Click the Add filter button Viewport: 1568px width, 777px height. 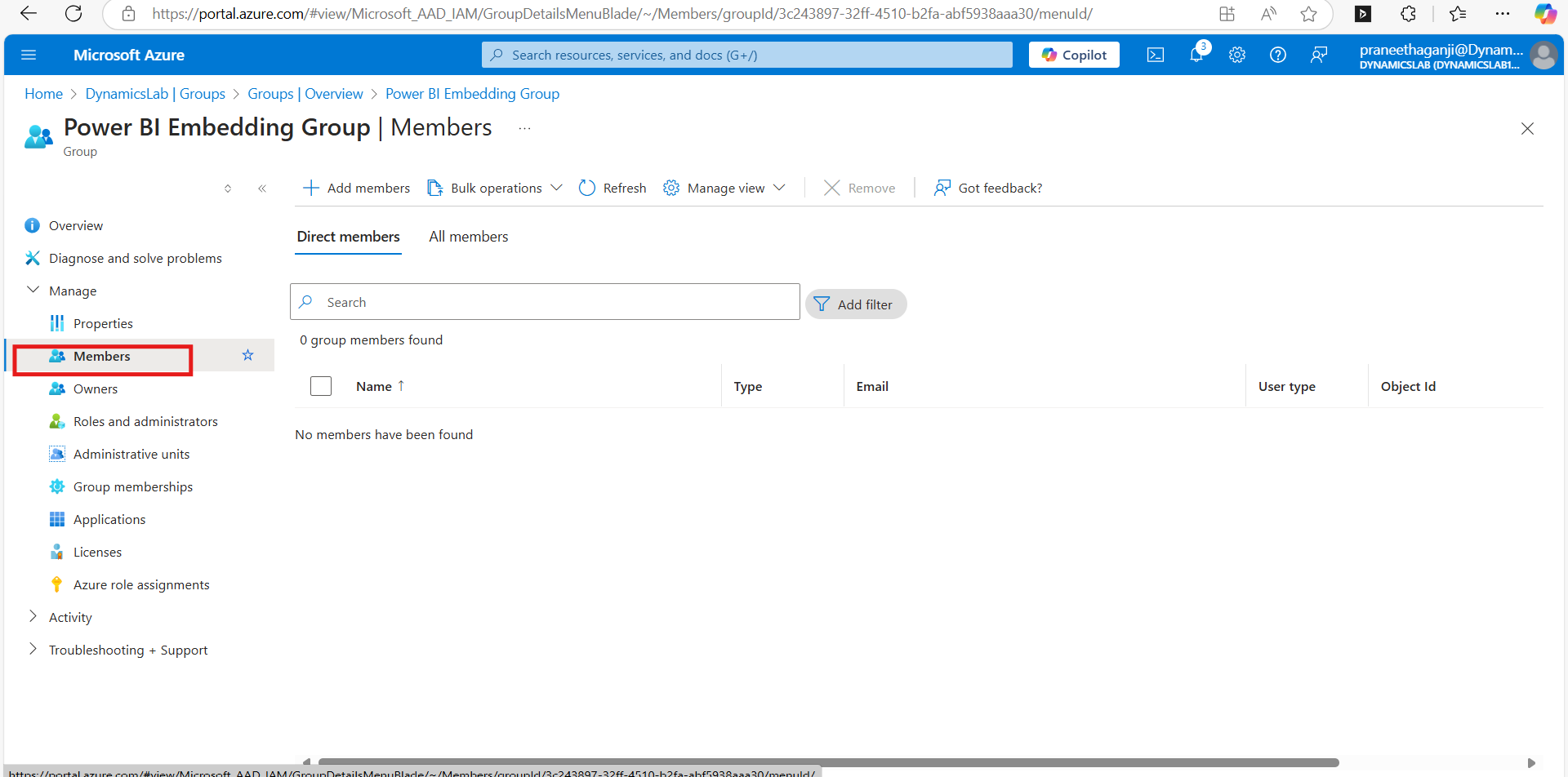point(855,304)
